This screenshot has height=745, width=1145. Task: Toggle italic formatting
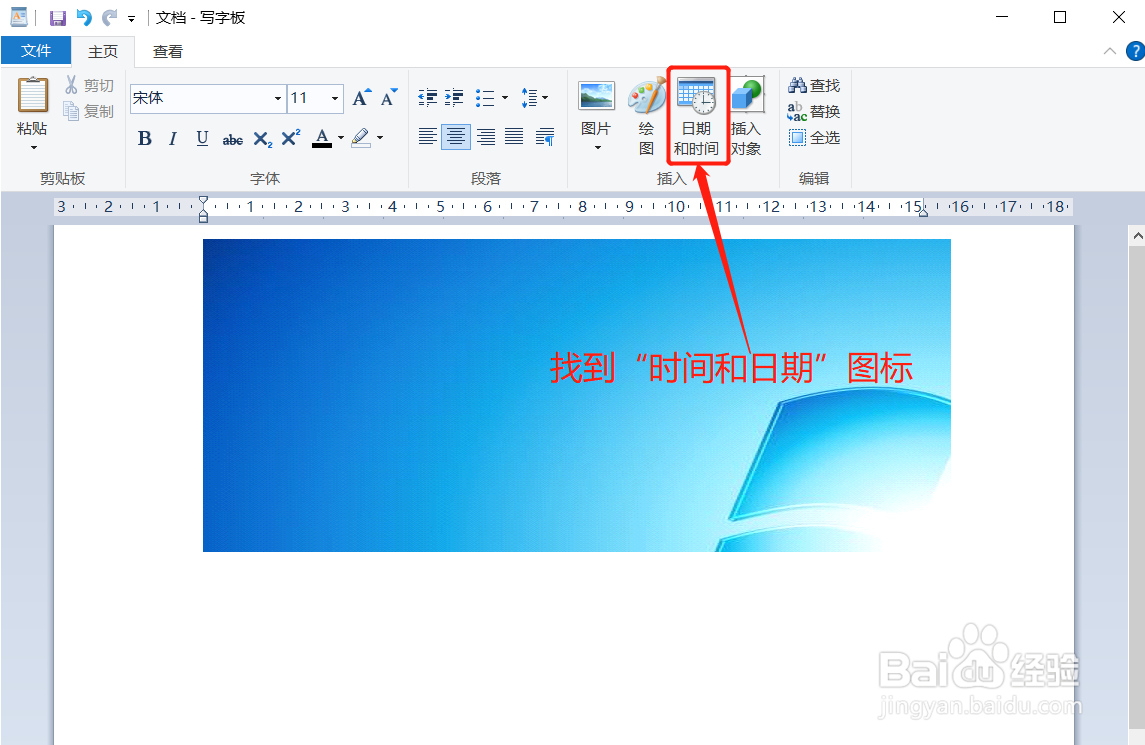pyautogui.click(x=173, y=138)
